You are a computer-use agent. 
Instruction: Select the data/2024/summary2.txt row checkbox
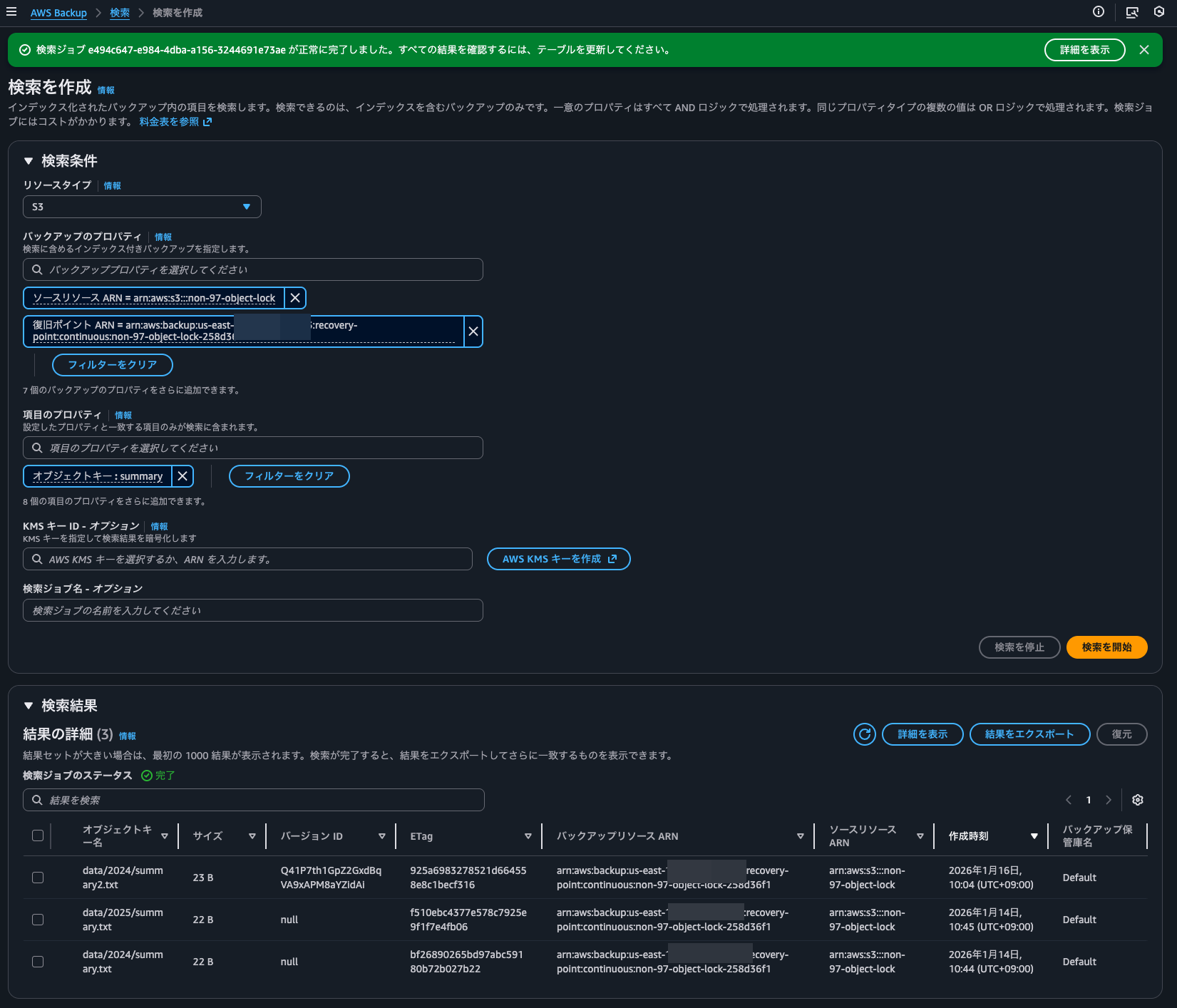[x=38, y=878]
